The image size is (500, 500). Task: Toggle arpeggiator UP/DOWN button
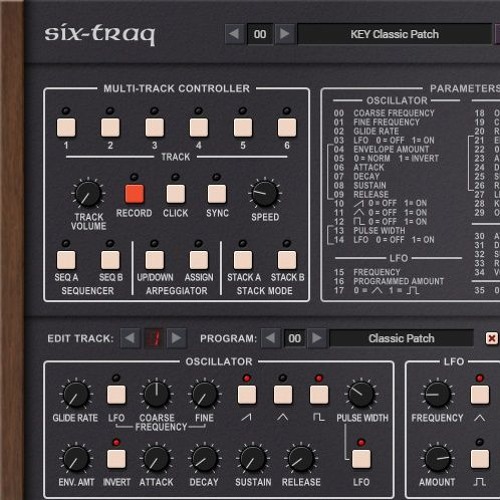pyautogui.click(x=155, y=260)
